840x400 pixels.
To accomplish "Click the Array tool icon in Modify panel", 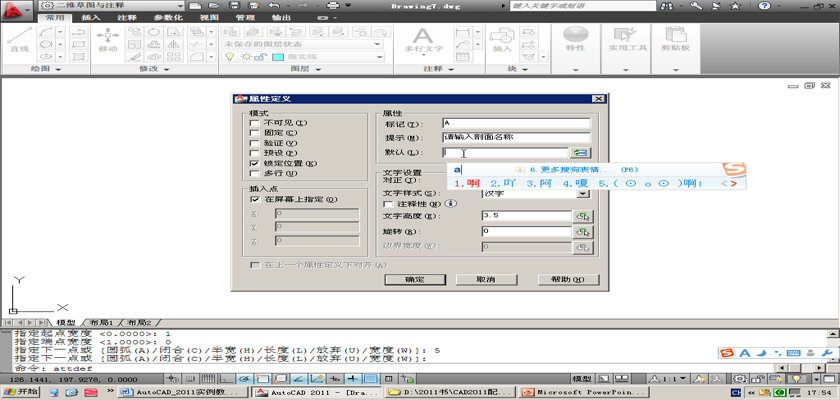I will [173, 57].
